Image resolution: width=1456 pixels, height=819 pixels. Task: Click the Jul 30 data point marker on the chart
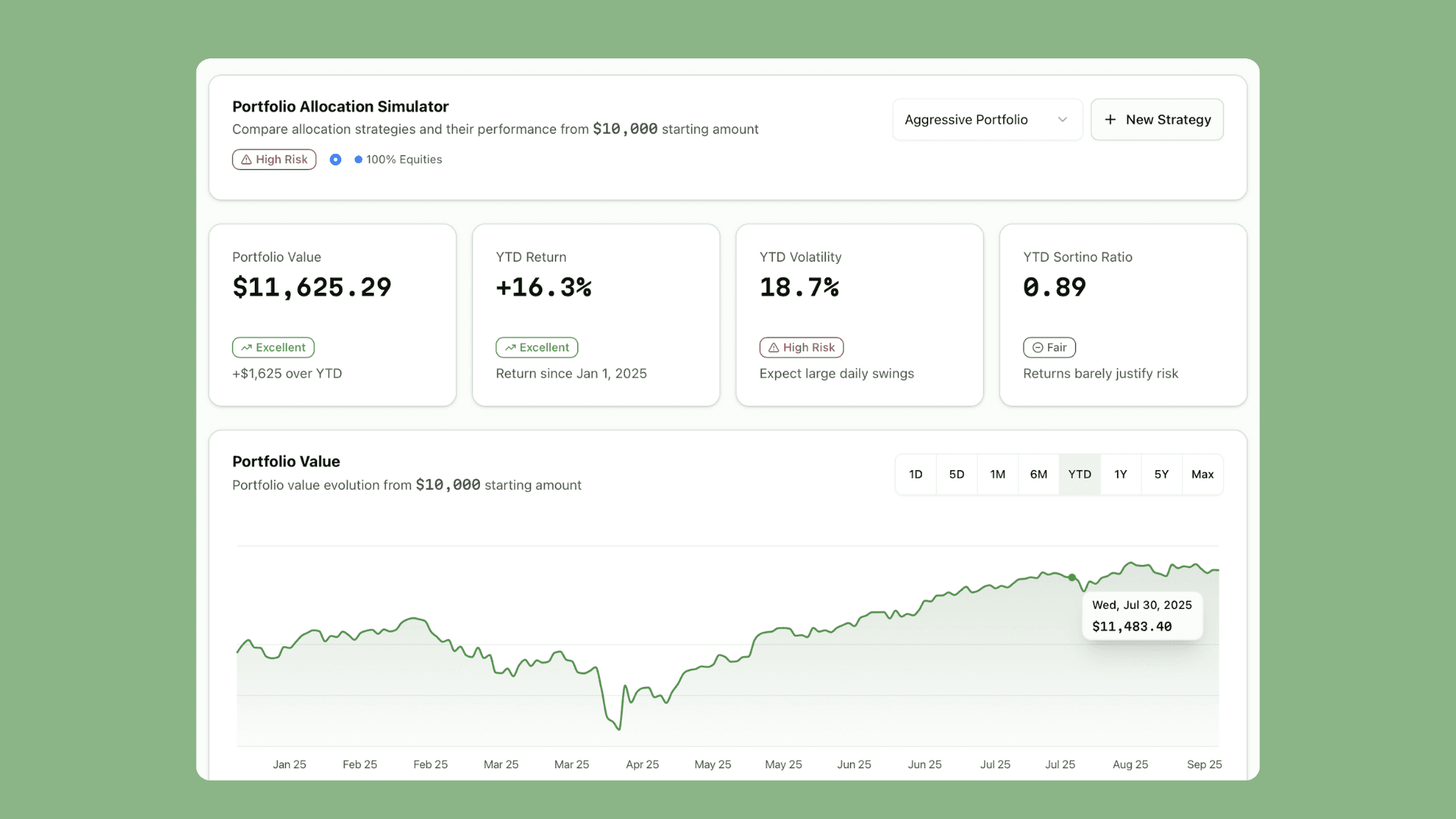[1072, 578]
